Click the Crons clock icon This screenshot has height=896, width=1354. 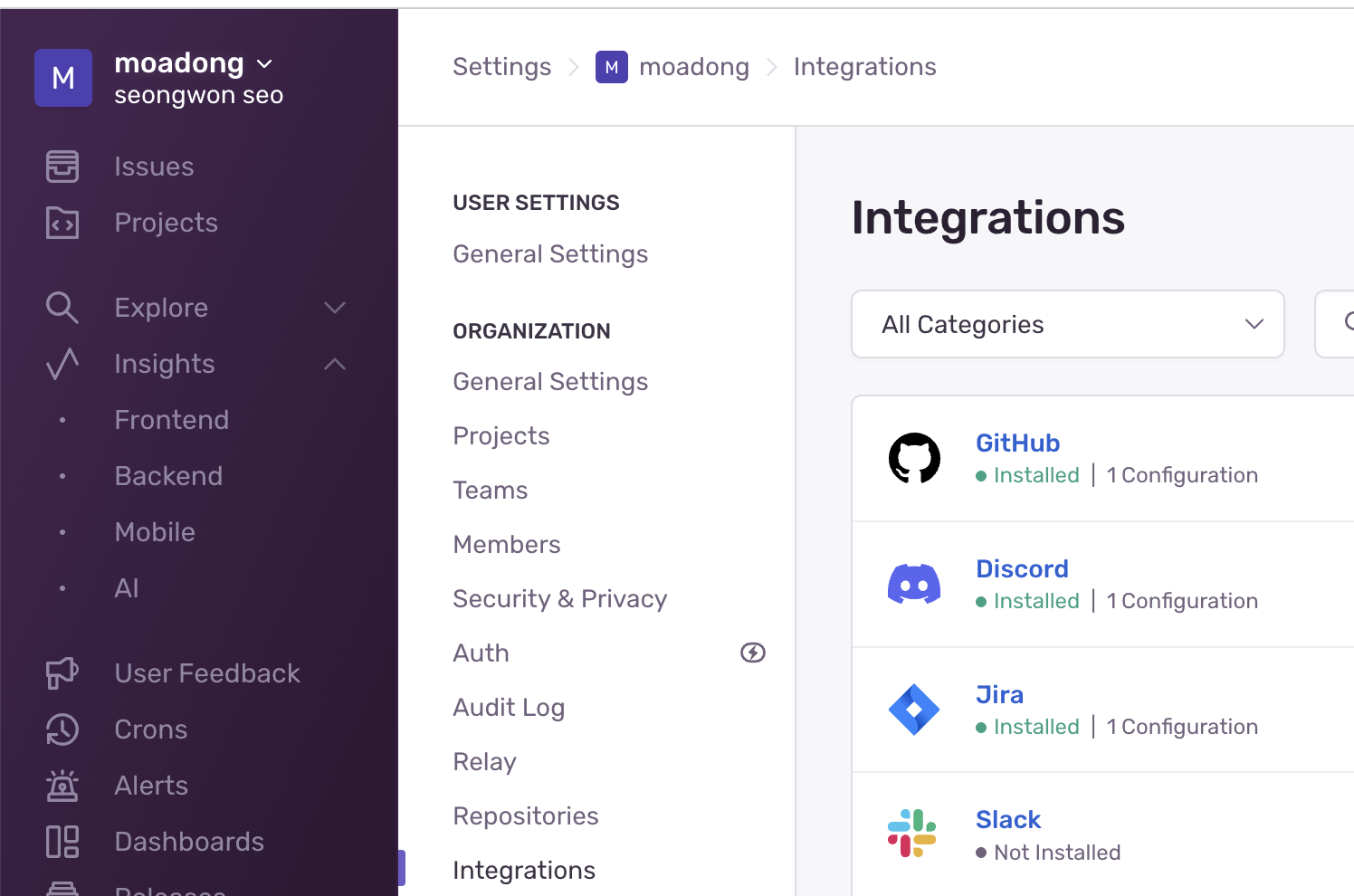point(62,729)
